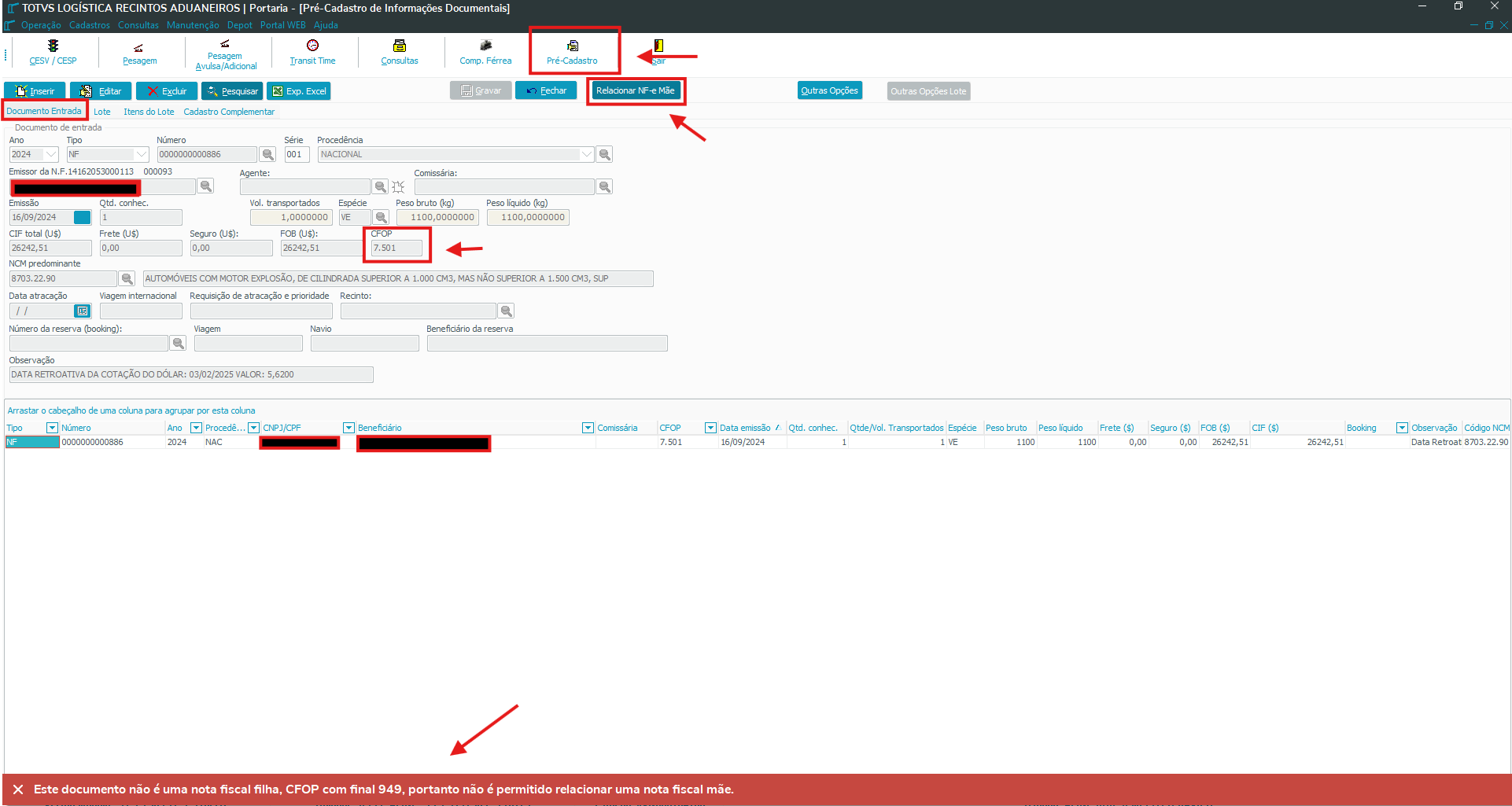This screenshot has width=1512, height=806.
Task: Click the NCM predominante lookup magnifier
Action: tap(127, 278)
